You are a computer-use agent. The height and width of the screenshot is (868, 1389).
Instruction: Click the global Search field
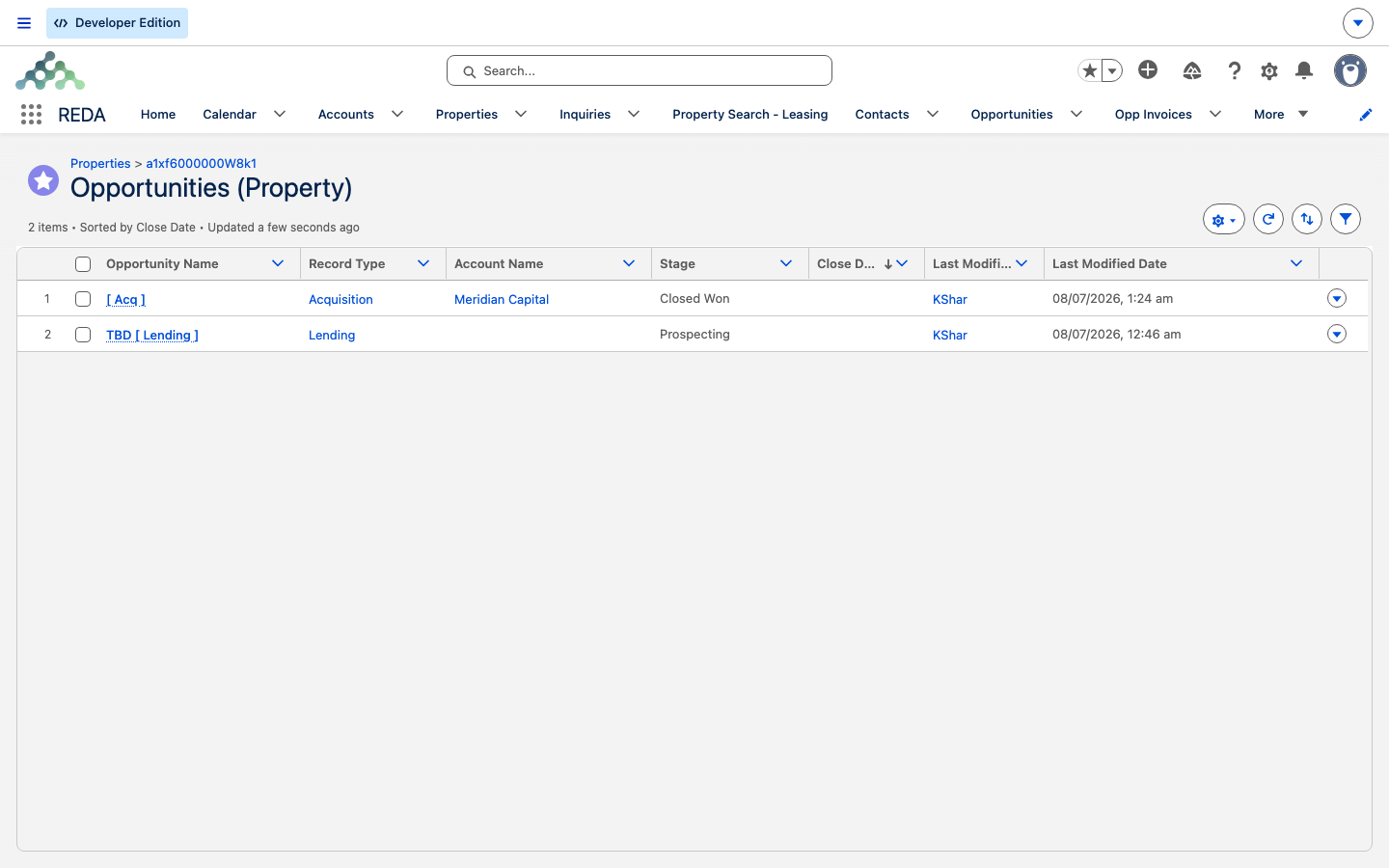(x=640, y=70)
